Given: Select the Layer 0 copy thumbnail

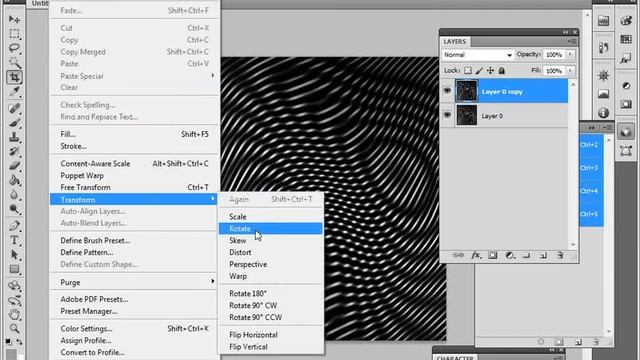Looking at the screenshot, I should tap(467, 91).
